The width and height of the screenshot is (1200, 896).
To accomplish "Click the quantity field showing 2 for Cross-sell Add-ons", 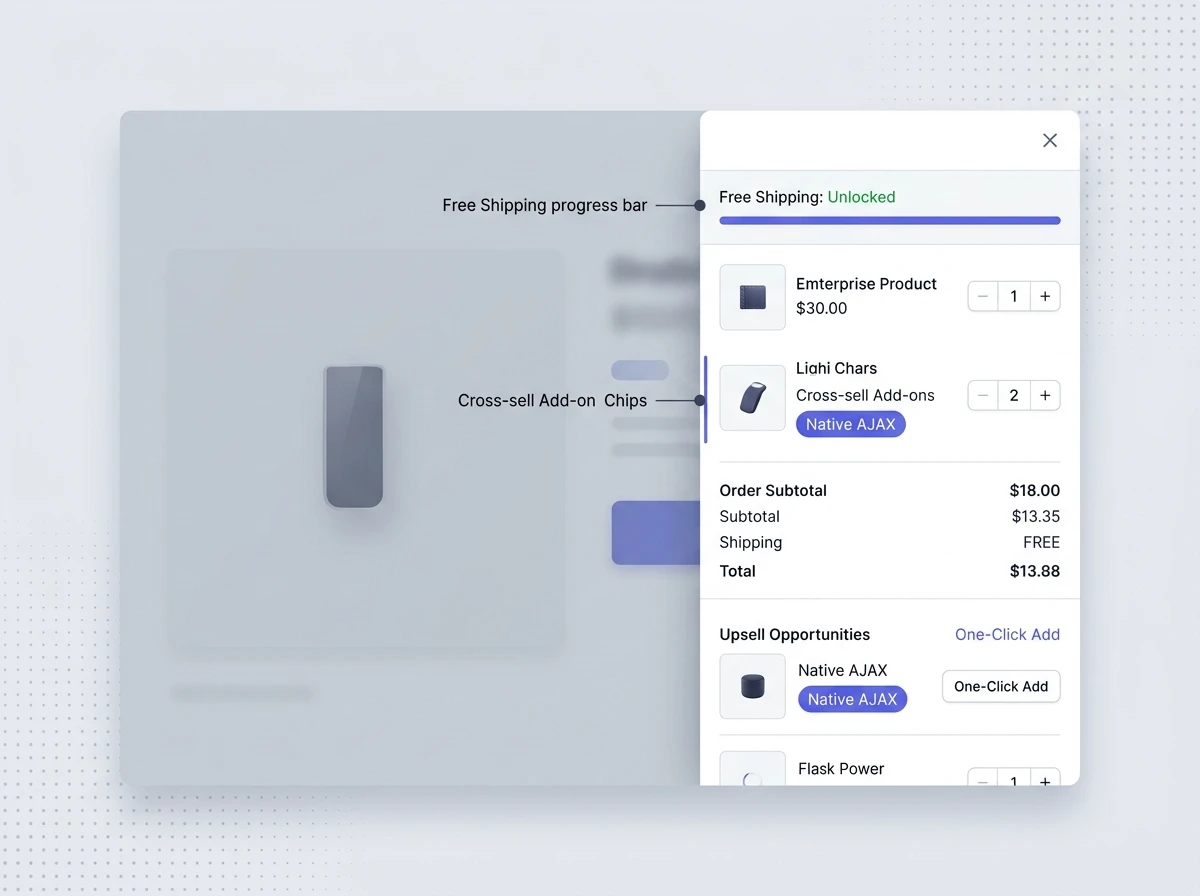I will [x=1014, y=396].
